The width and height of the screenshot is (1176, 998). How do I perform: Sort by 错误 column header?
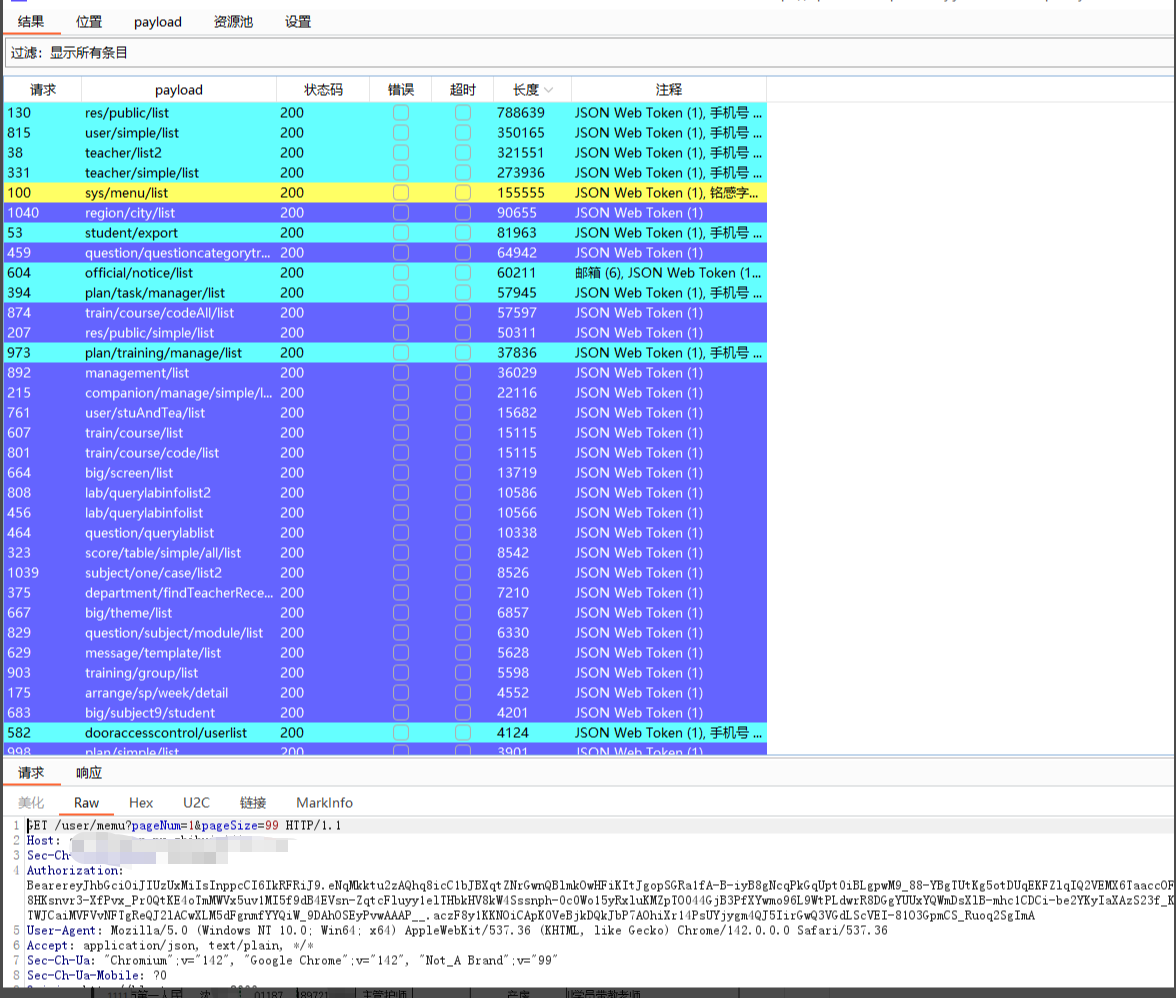pyautogui.click(x=400, y=89)
